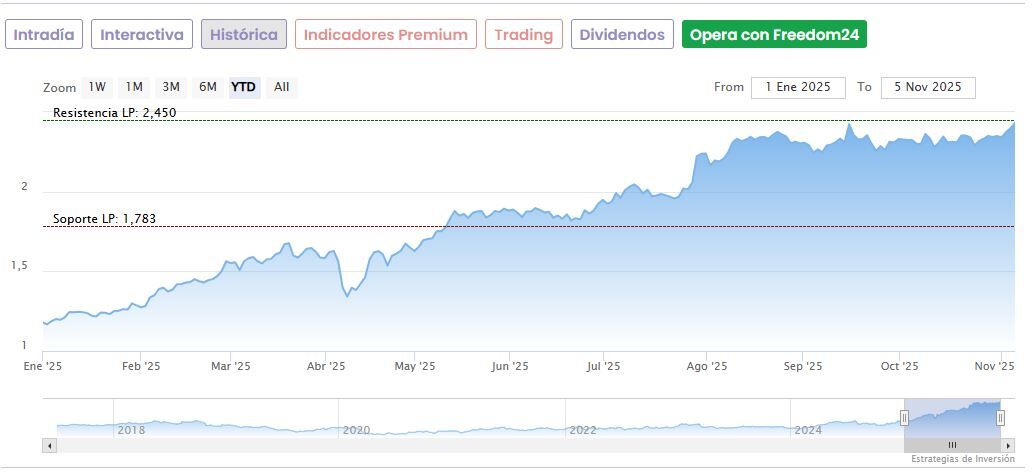Image resolution: width=1032 pixels, height=475 pixels.
Task: Set zoom to 6M
Action: tap(208, 87)
